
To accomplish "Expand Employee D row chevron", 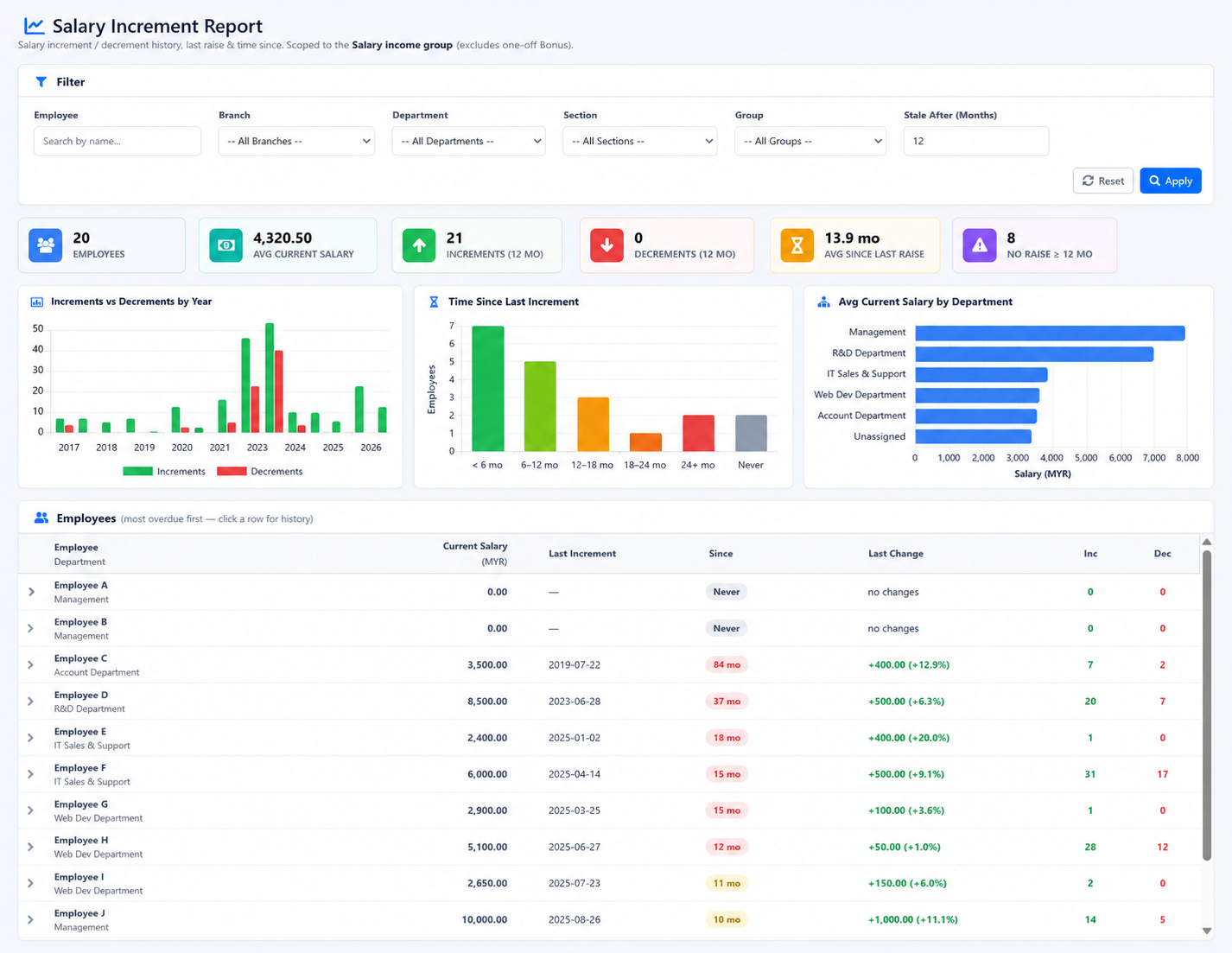I will pos(31,701).
